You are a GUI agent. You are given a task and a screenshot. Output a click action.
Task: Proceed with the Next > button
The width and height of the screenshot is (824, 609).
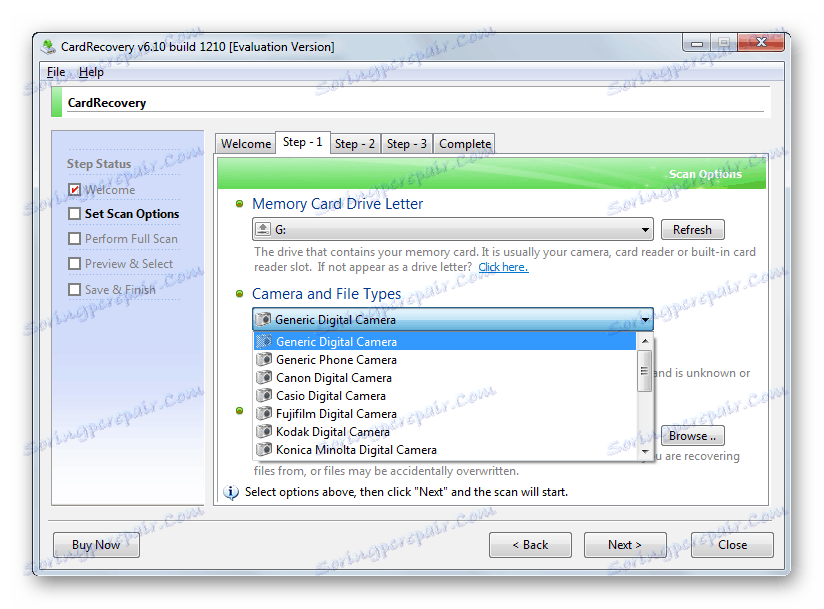coord(625,545)
